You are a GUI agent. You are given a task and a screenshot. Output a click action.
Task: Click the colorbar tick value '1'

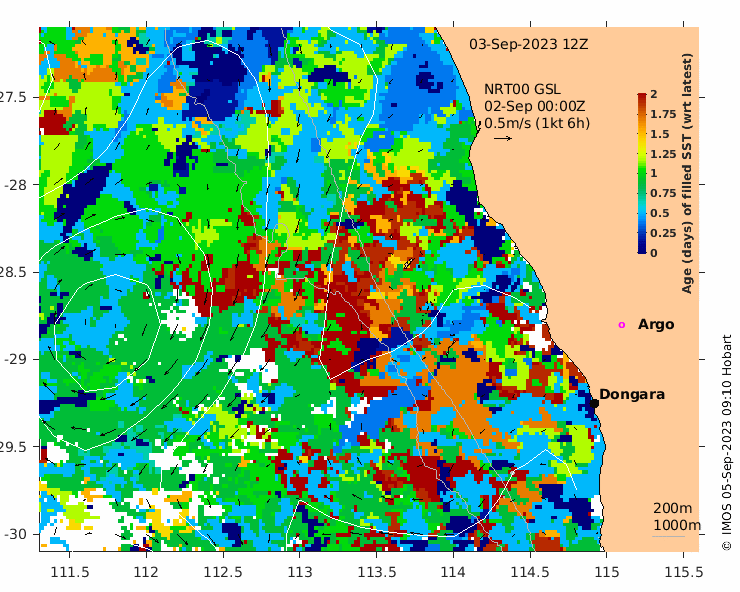[x=654, y=173]
